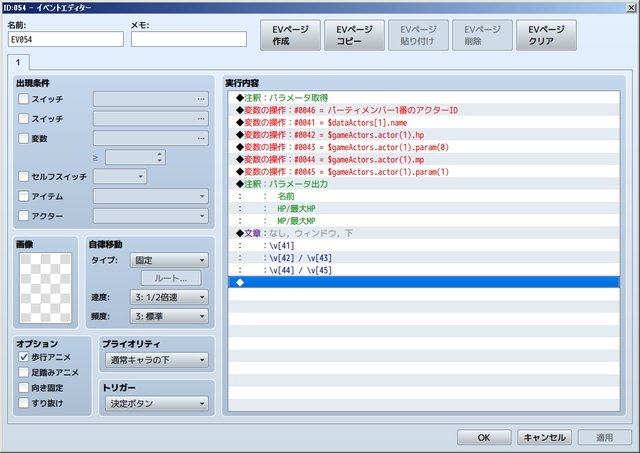Click the キャンセル button
The width and height of the screenshot is (640, 453).
[x=544, y=437]
